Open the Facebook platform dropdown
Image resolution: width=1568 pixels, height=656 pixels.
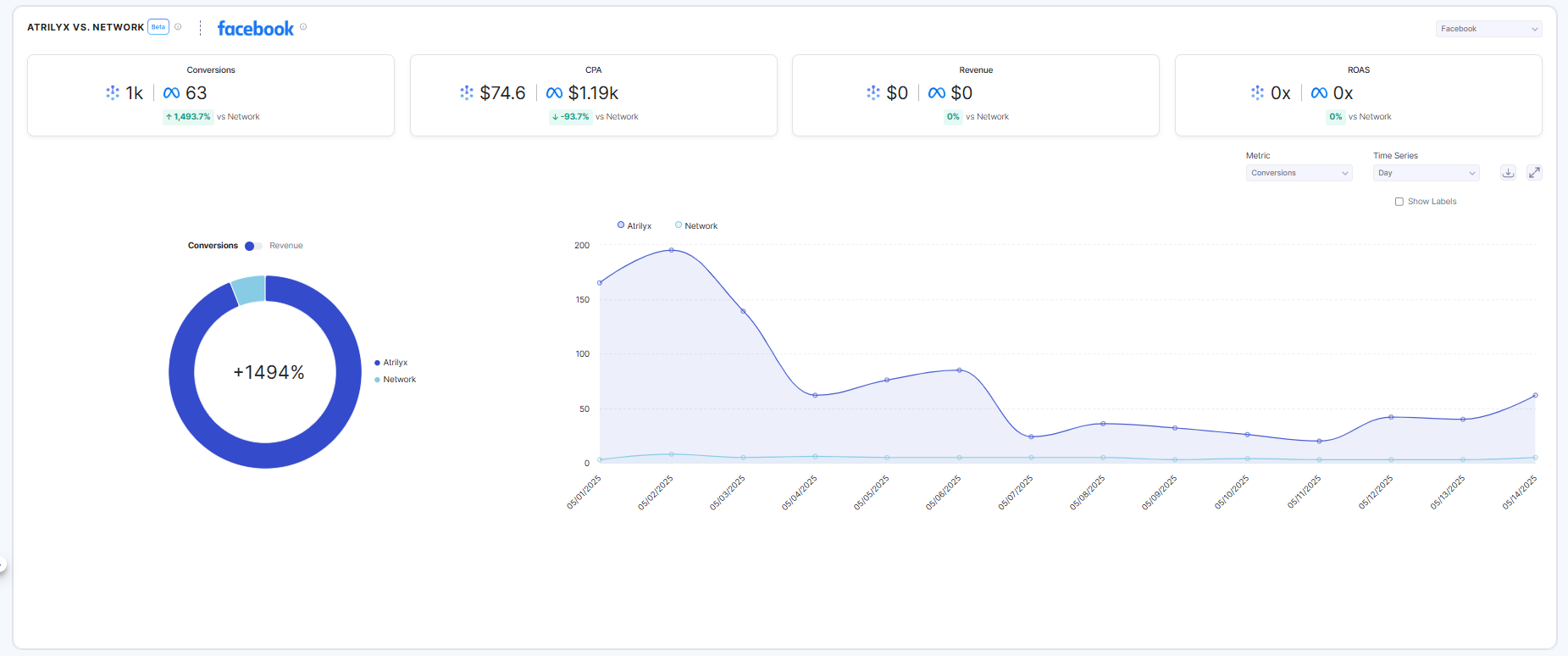pyautogui.click(x=1488, y=29)
